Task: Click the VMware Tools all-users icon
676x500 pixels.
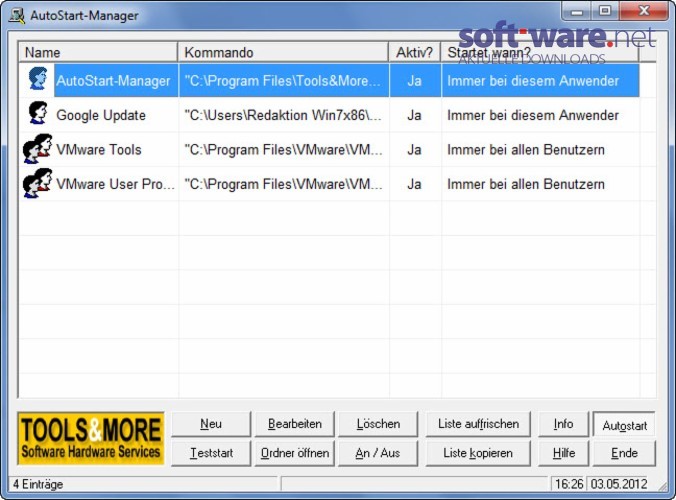Action: click(x=38, y=149)
